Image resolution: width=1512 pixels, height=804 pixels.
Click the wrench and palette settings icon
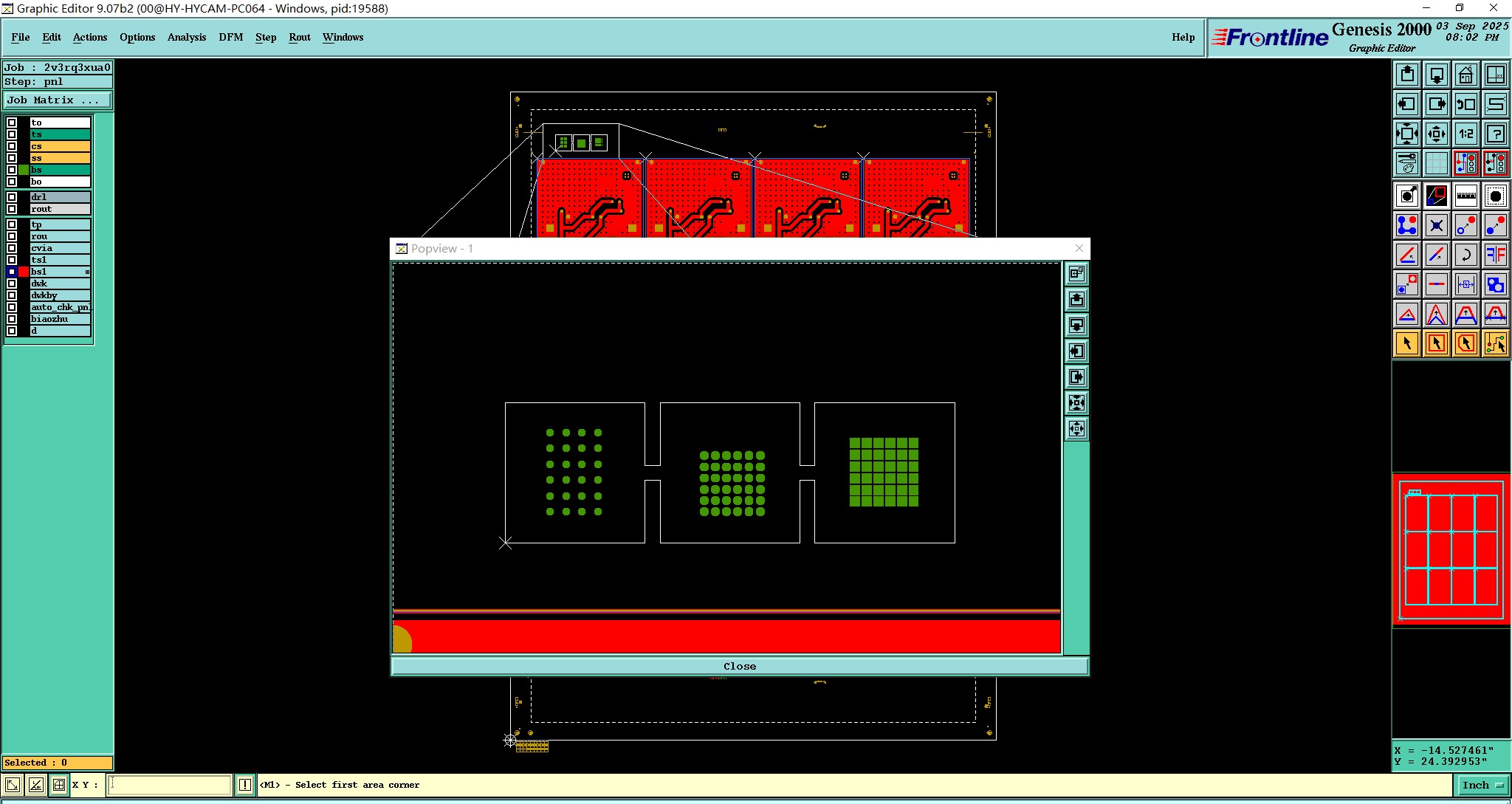click(1407, 163)
